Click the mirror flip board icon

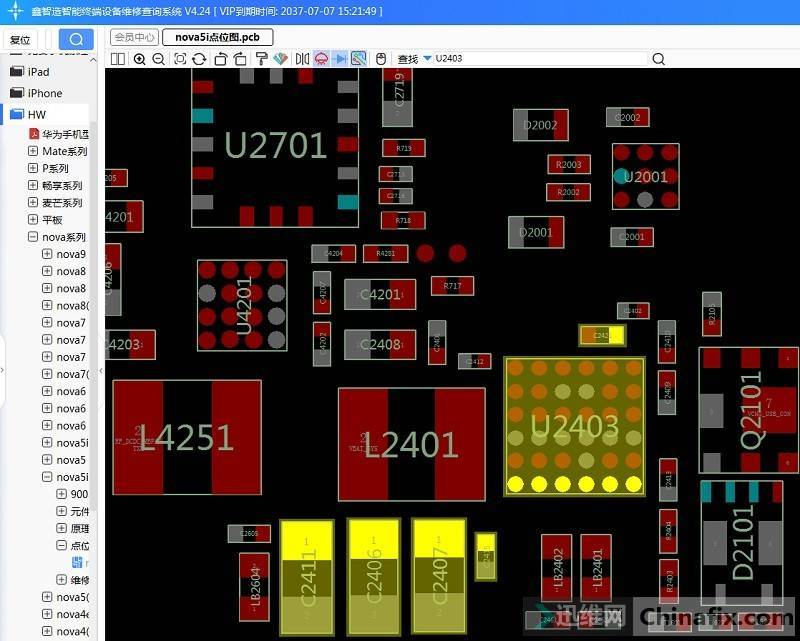(x=302, y=59)
